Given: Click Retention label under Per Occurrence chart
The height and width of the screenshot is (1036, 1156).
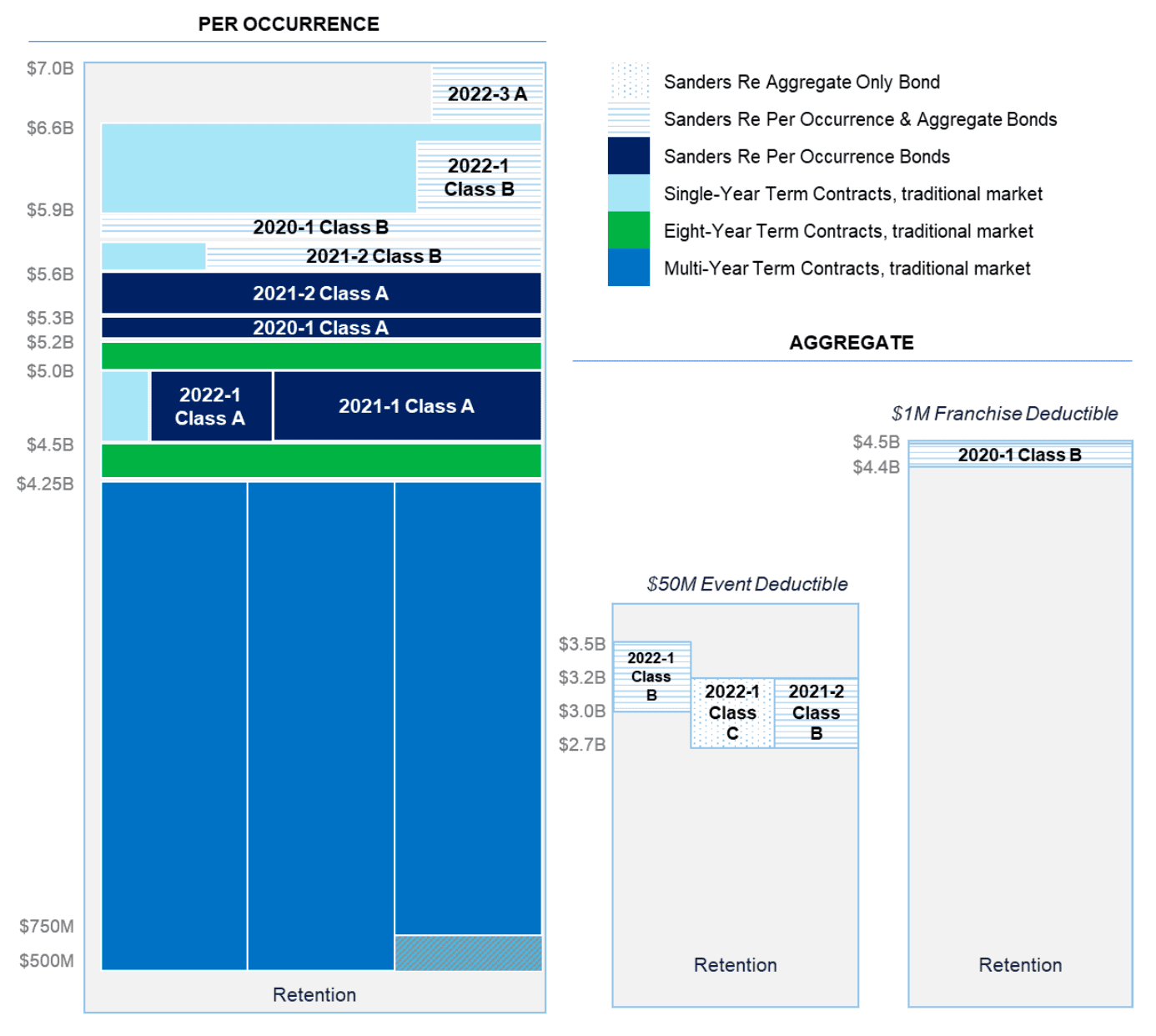Looking at the screenshot, I should tap(314, 994).
